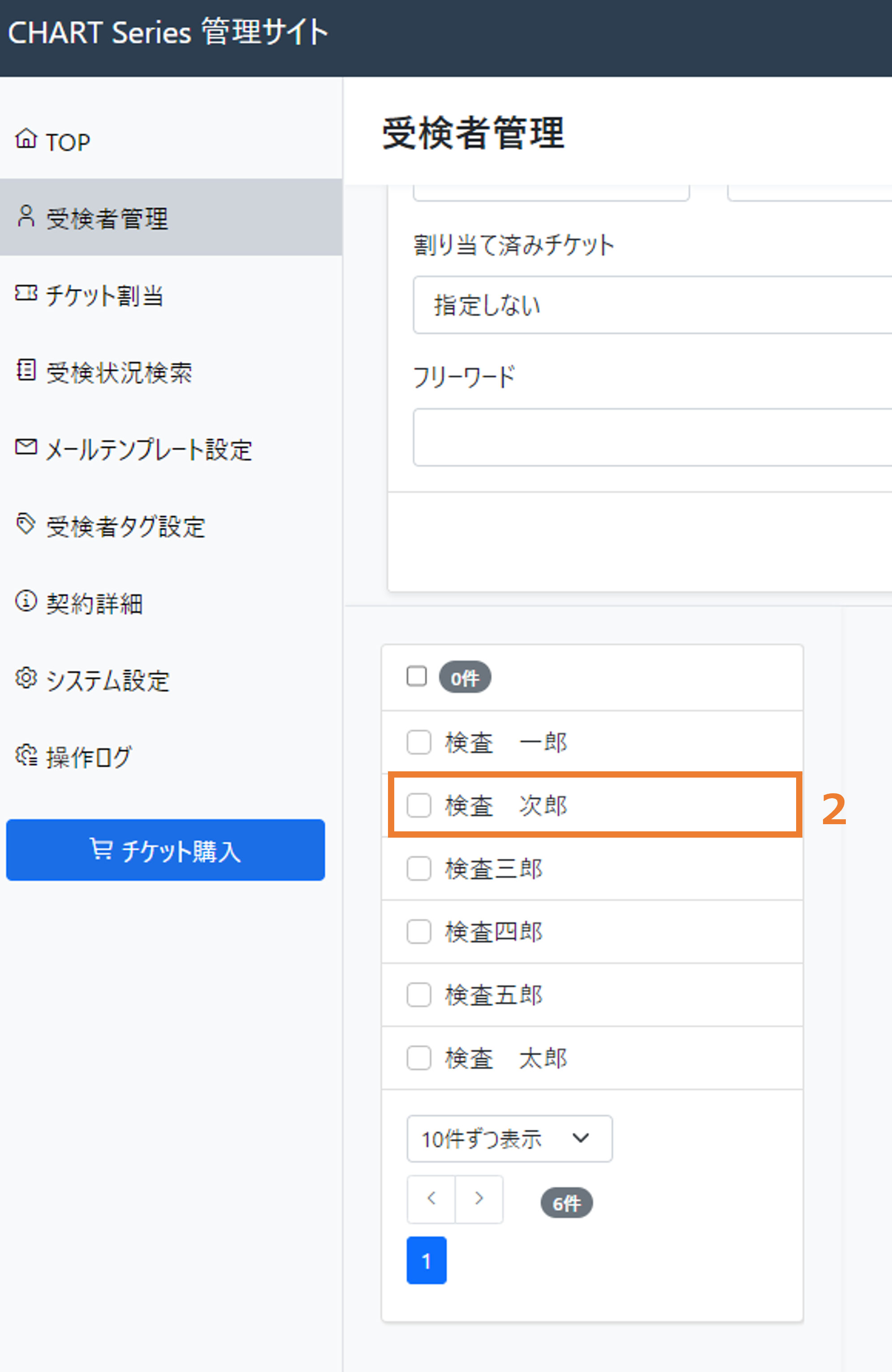Viewport: 892px width, 1372px height.
Task: Click the blue チケット購入 button
Action: coord(165,850)
